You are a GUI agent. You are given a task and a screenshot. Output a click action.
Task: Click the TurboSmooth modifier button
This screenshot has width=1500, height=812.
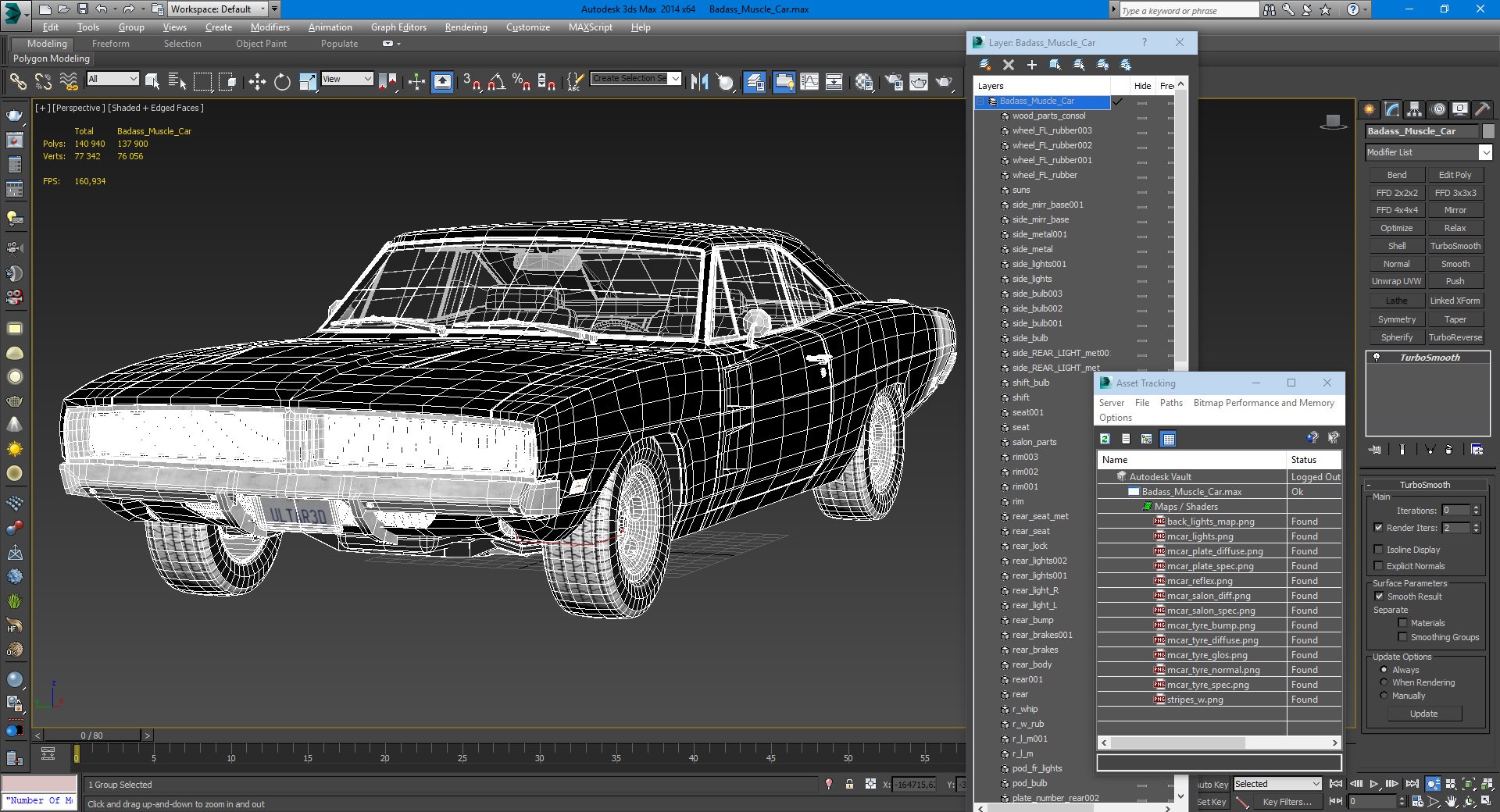(1455, 246)
